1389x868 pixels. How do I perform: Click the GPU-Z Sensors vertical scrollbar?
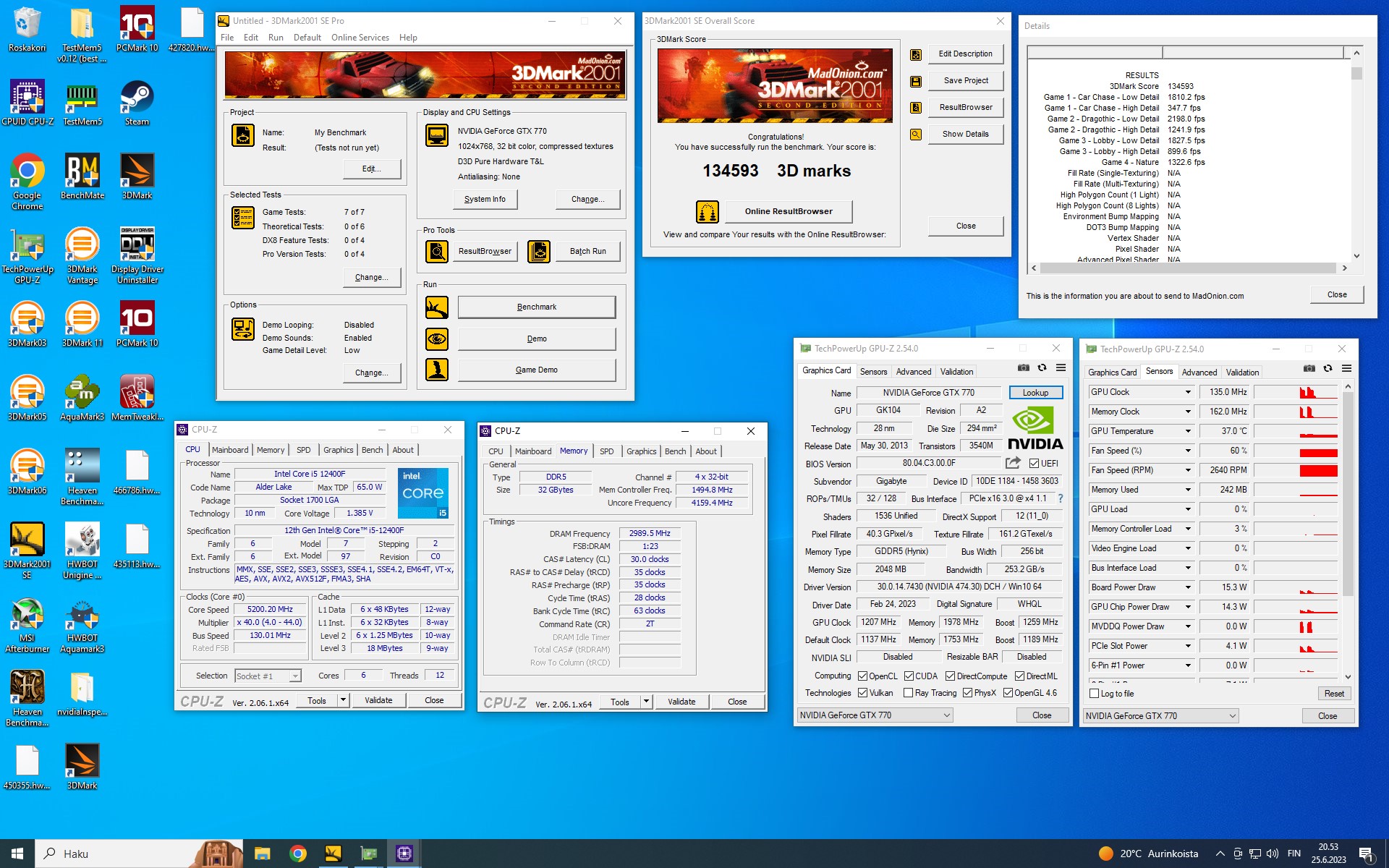1348,532
